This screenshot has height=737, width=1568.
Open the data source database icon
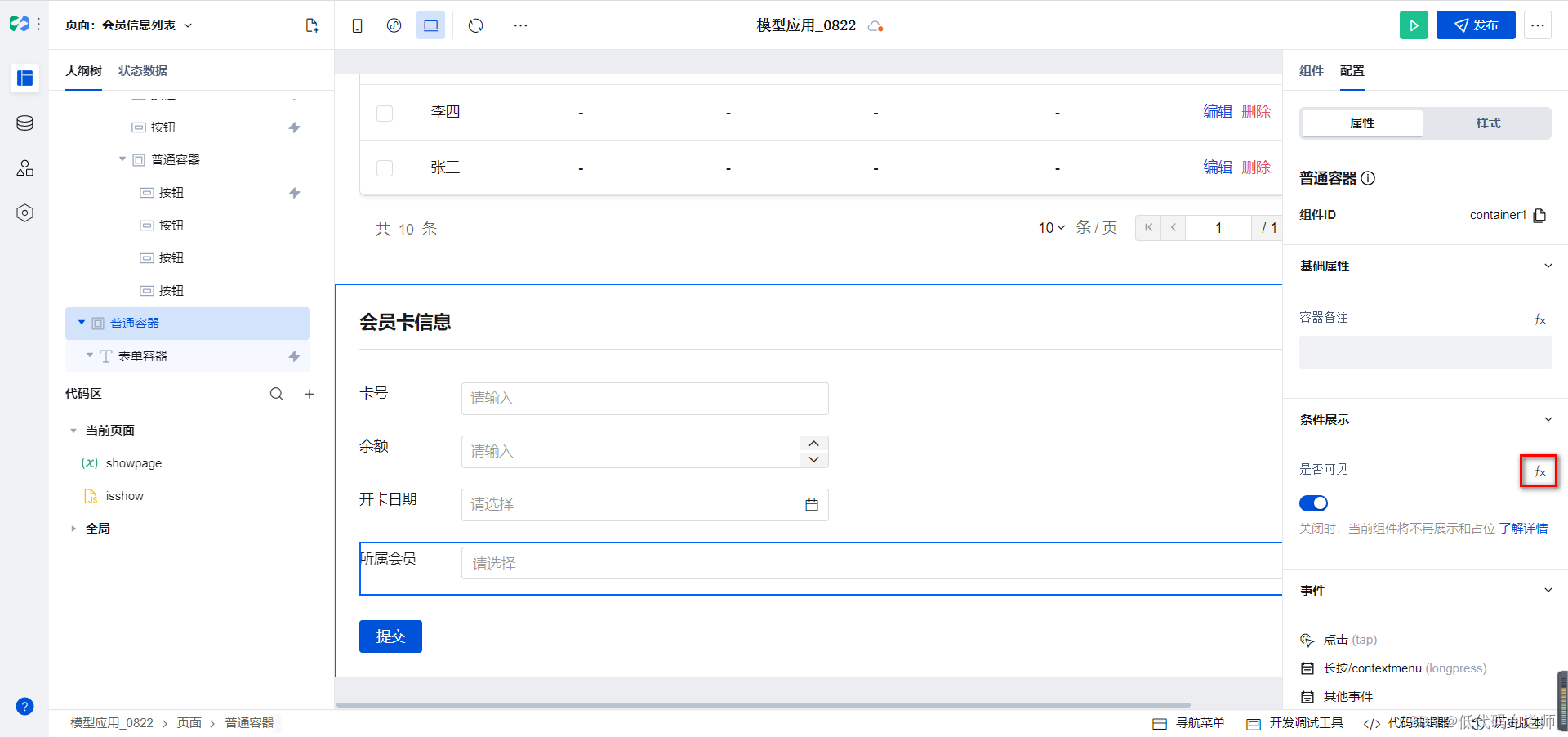click(24, 123)
